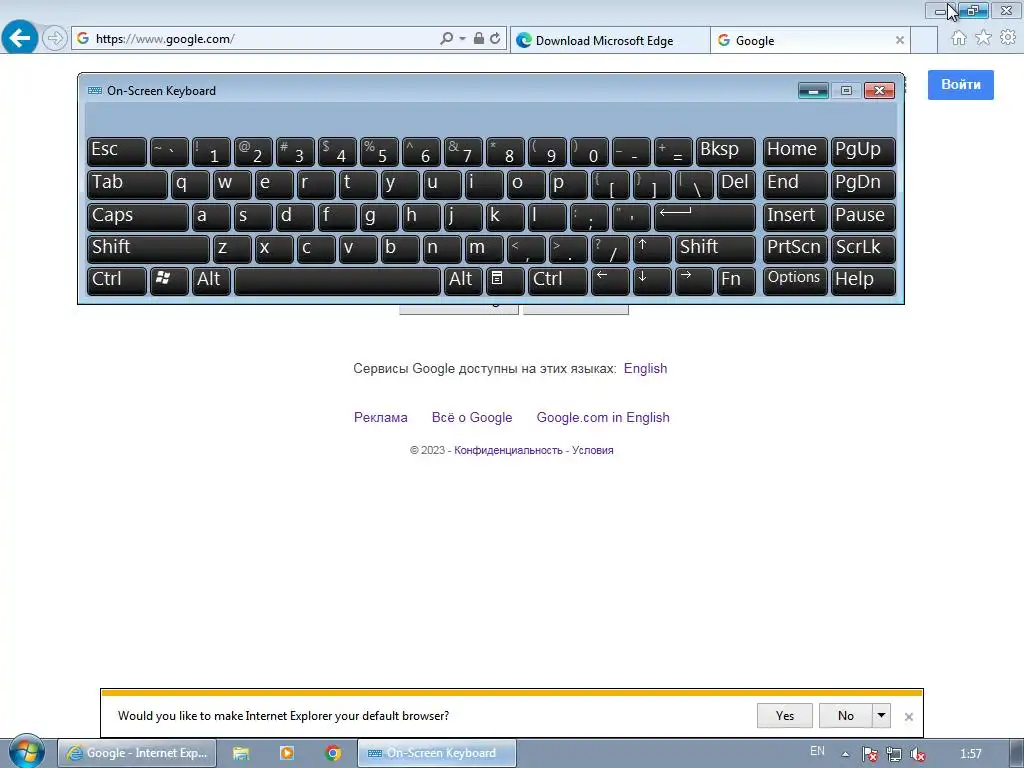Toggle the ScrLk key on the keyboard

coord(863,249)
